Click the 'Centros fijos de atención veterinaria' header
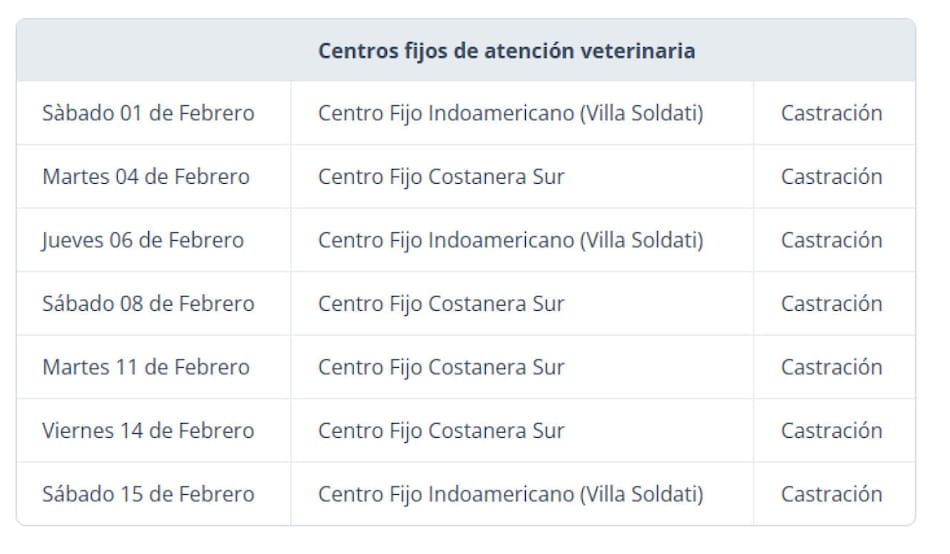Screen dimensions: 950x554 pyautogui.click(x=506, y=51)
